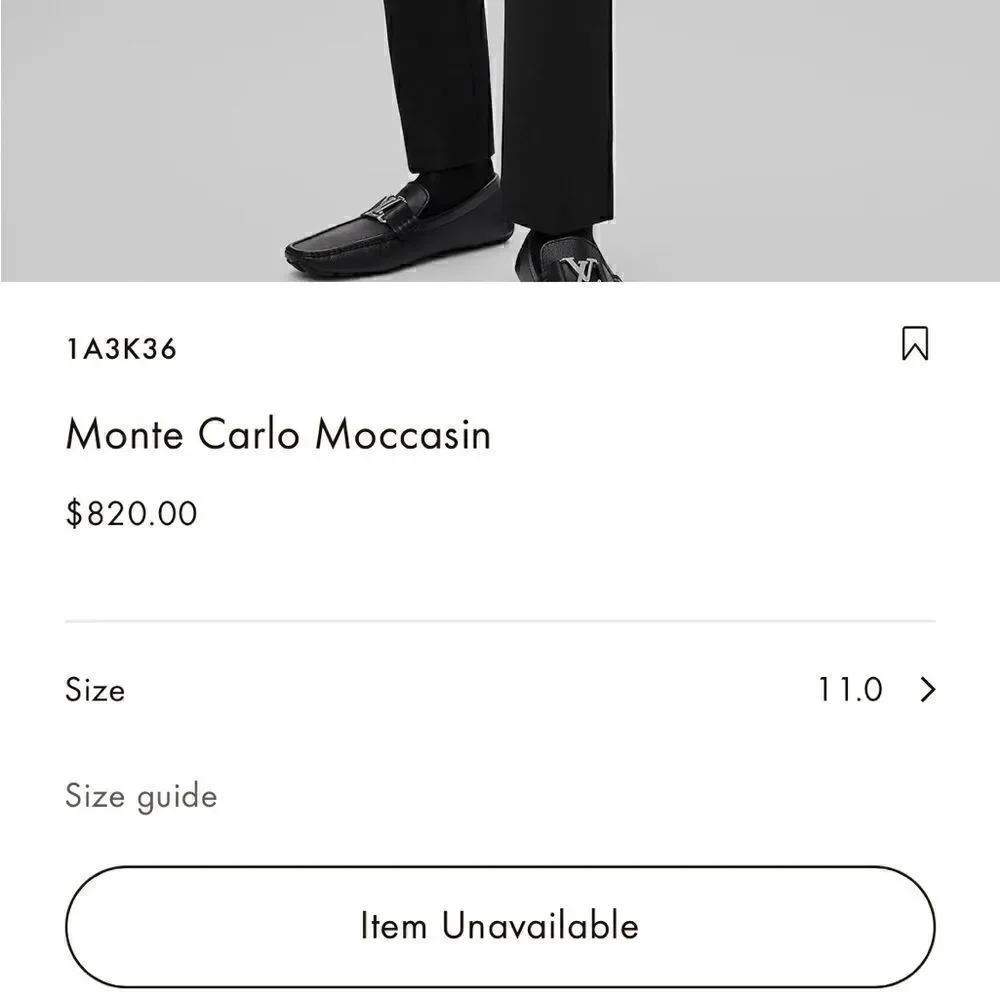
Task: Save the moccasin with the bookmark icon
Action: (x=915, y=343)
